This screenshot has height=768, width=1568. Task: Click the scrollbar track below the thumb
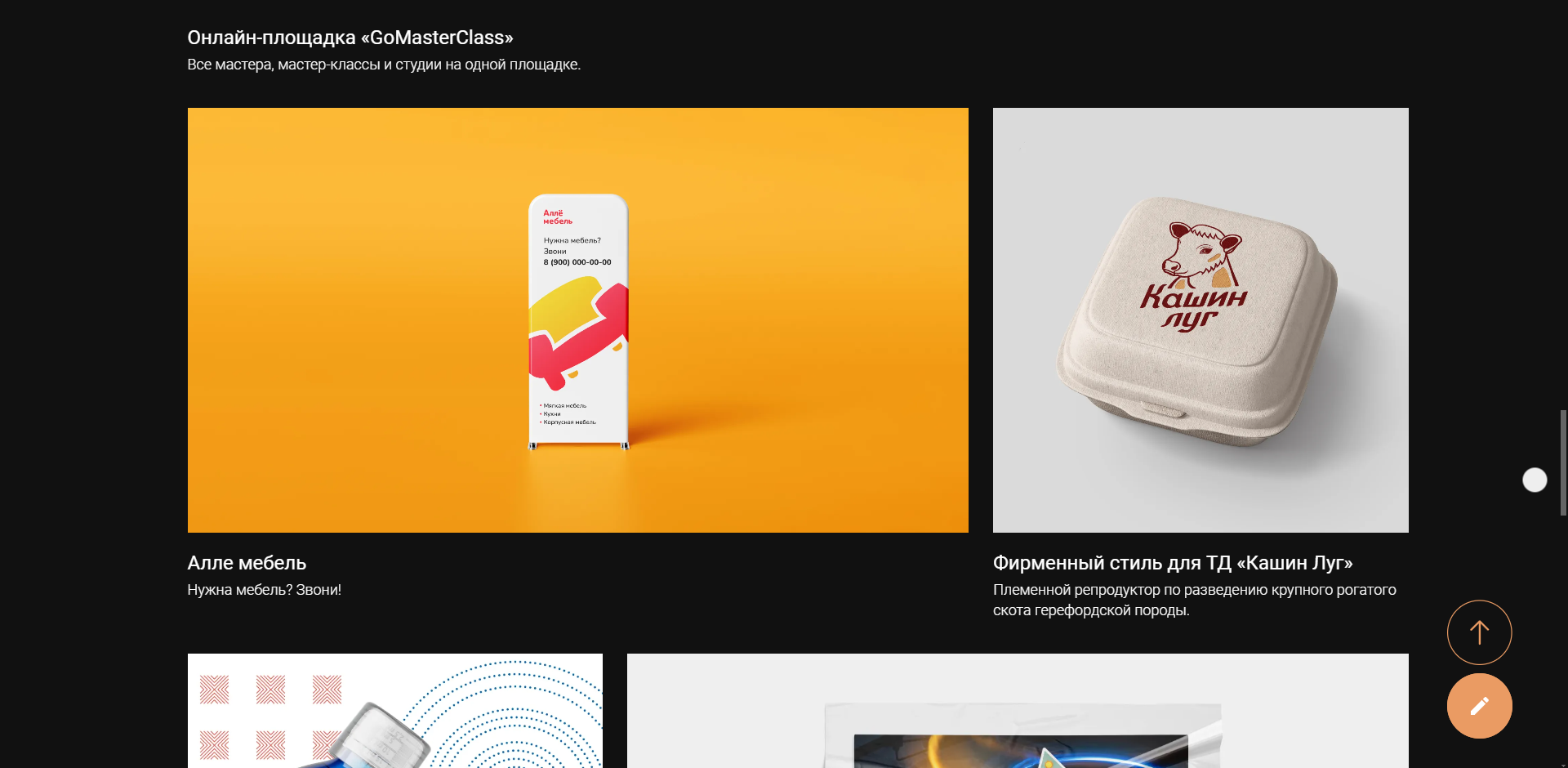[1563, 641]
